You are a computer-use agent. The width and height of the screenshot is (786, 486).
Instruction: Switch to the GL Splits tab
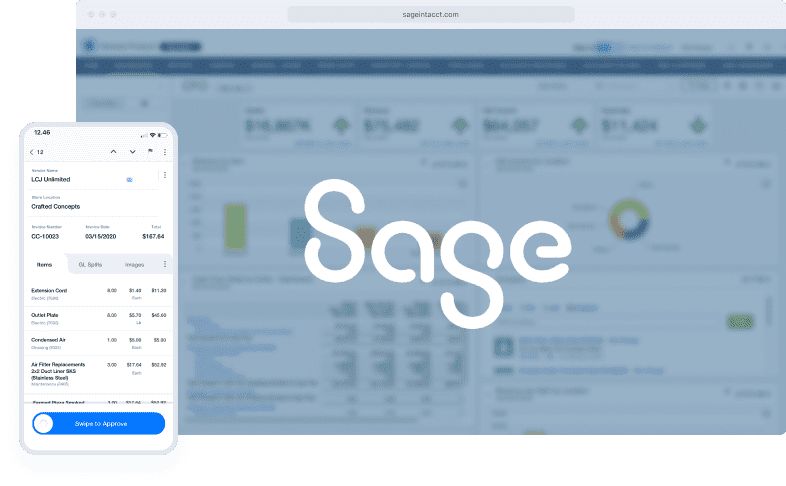pyautogui.click(x=89, y=264)
